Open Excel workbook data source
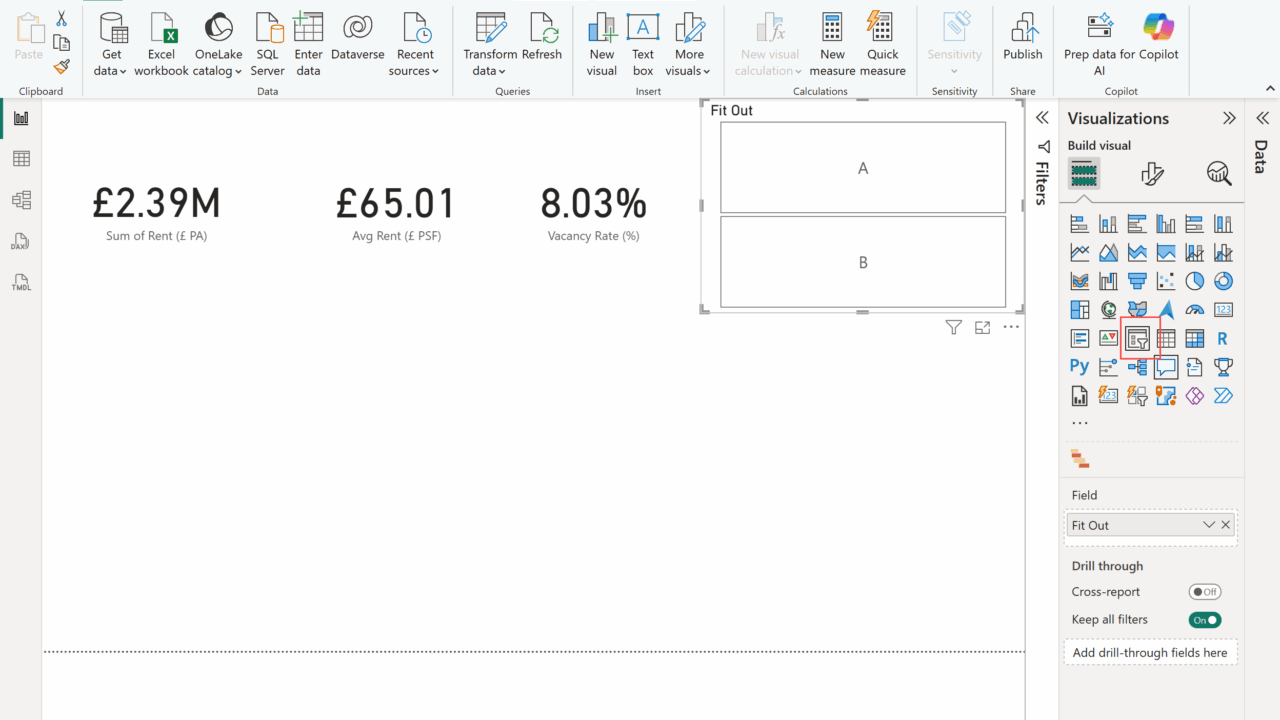Screen dimensions: 1280x720 coord(161,44)
